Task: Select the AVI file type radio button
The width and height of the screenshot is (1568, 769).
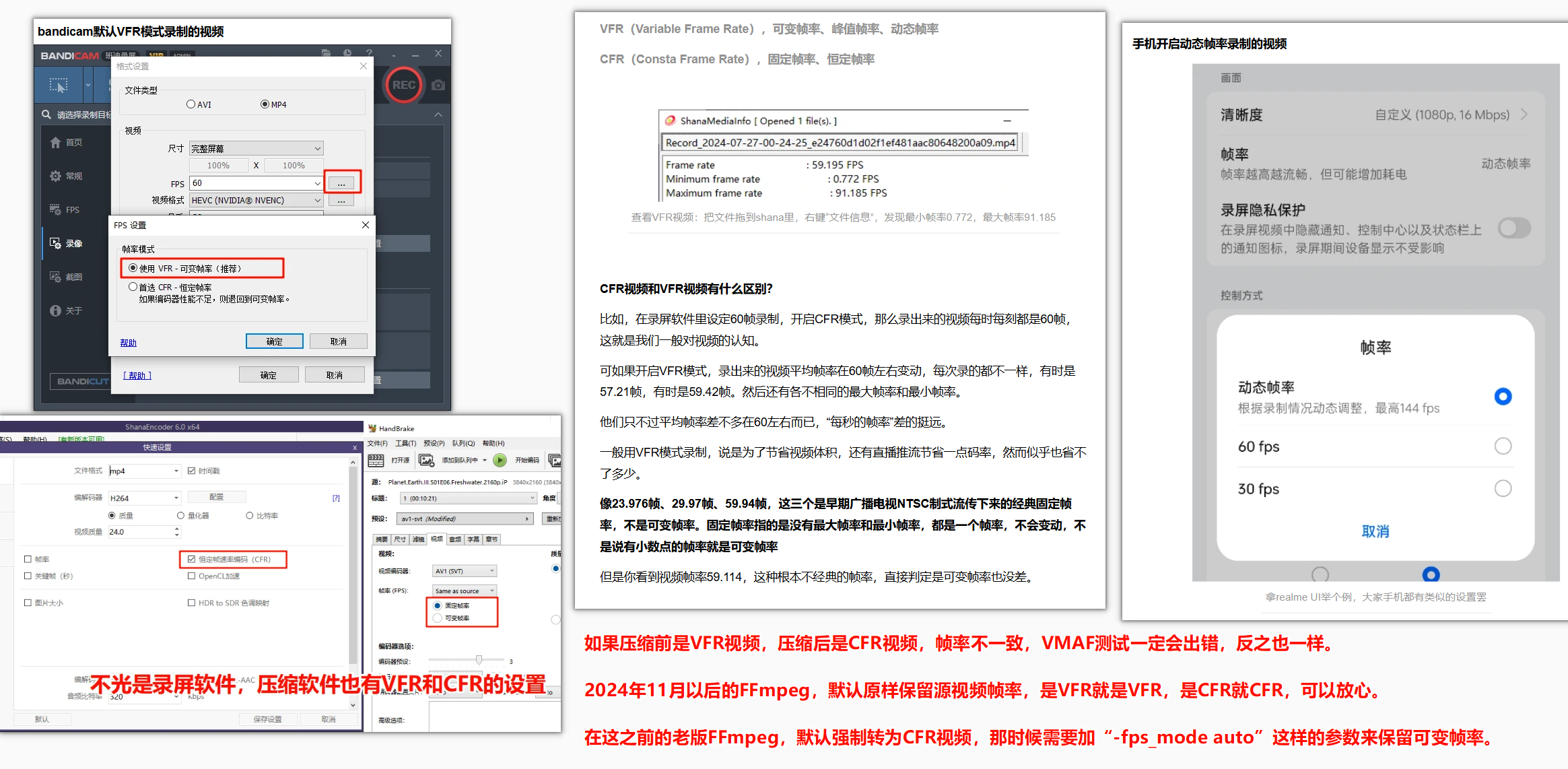Action: pyautogui.click(x=191, y=104)
